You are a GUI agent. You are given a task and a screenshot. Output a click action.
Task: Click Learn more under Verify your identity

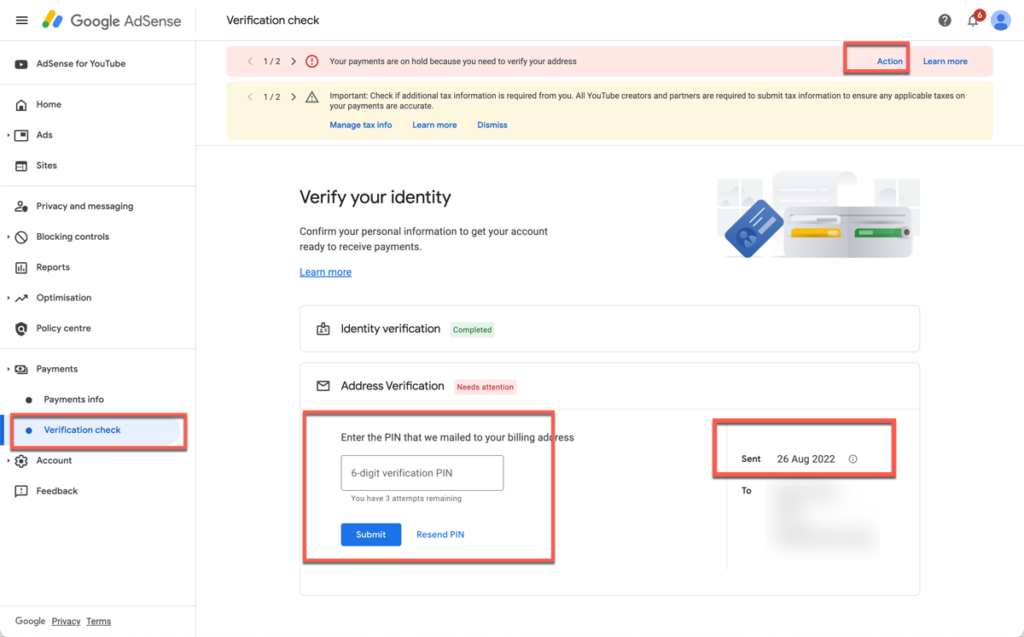(x=325, y=272)
